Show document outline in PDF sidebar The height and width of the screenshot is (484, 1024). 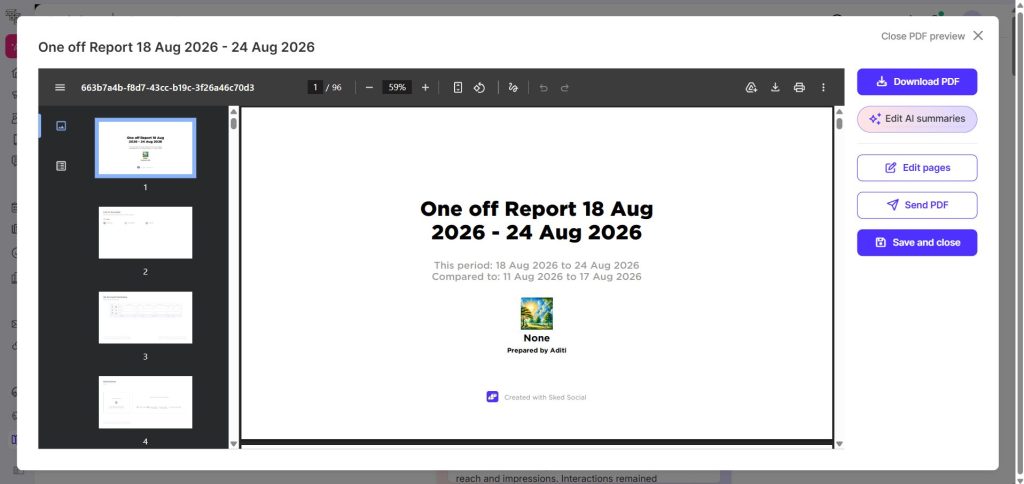[61, 166]
